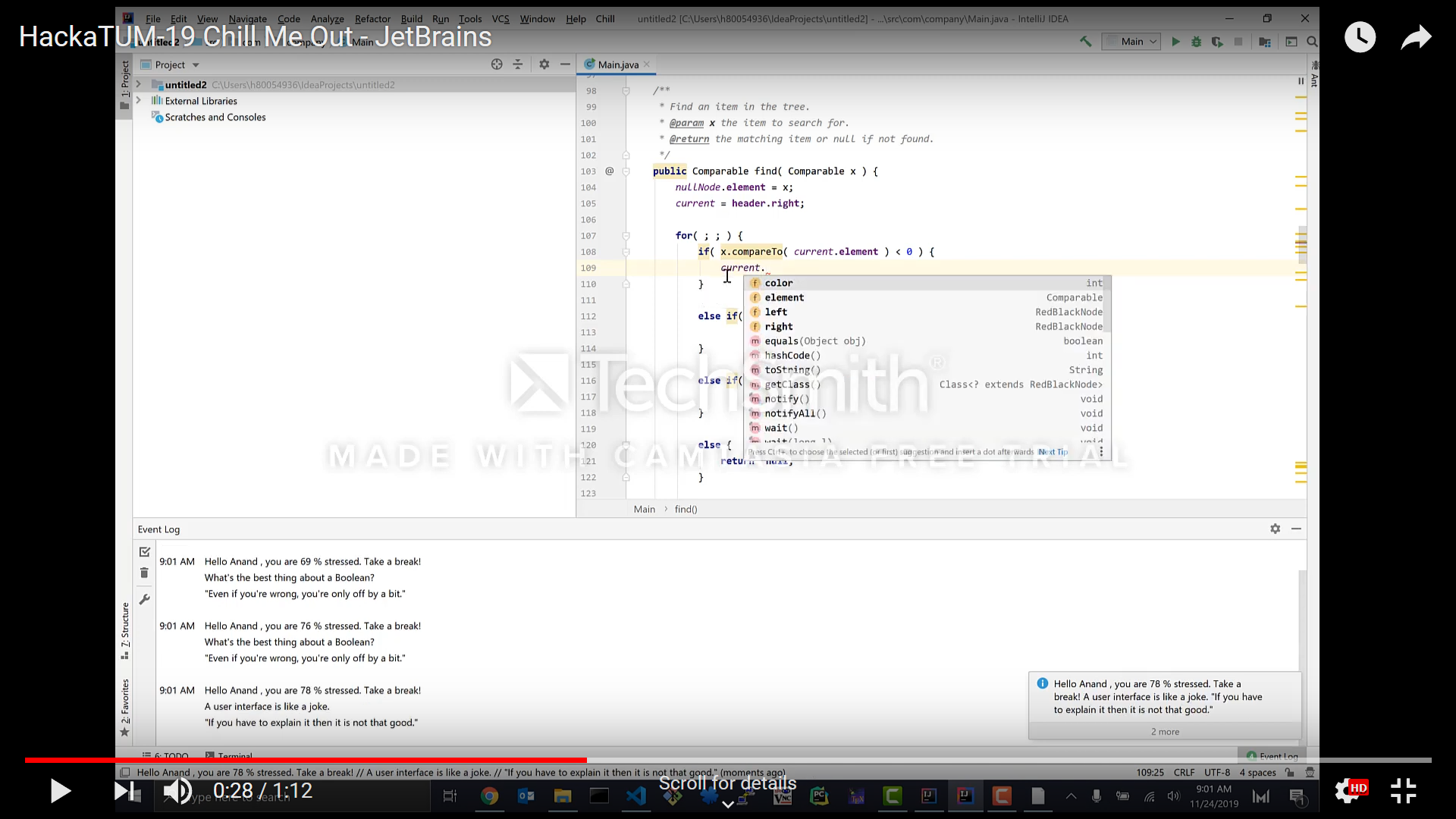Click the 2 more notifications link

pos(1165,732)
